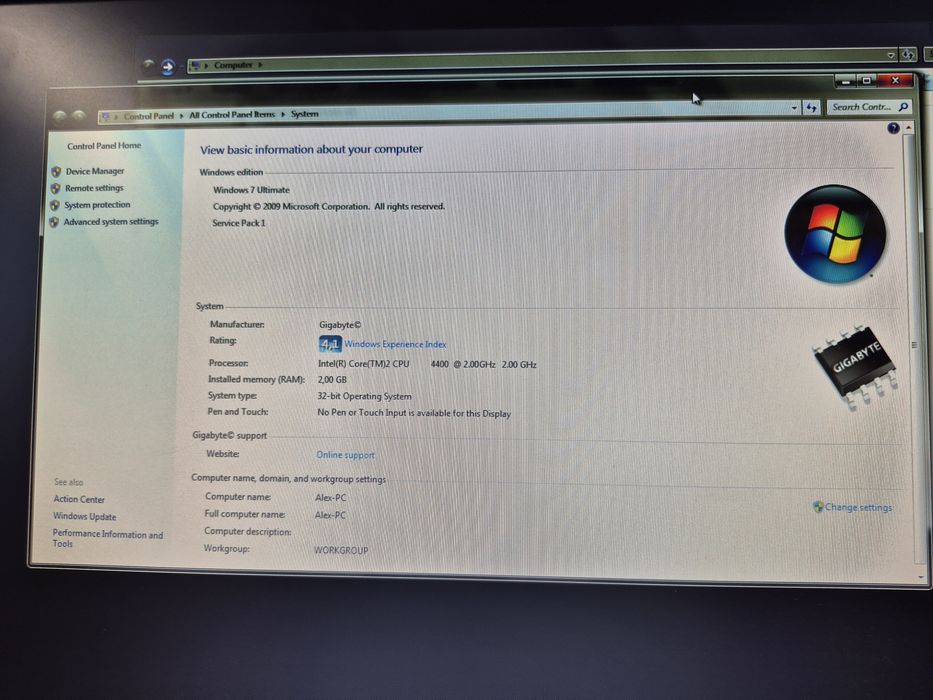This screenshot has width=933, height=700.
Task: Open Action Center under See also
Action: point(79,499)
